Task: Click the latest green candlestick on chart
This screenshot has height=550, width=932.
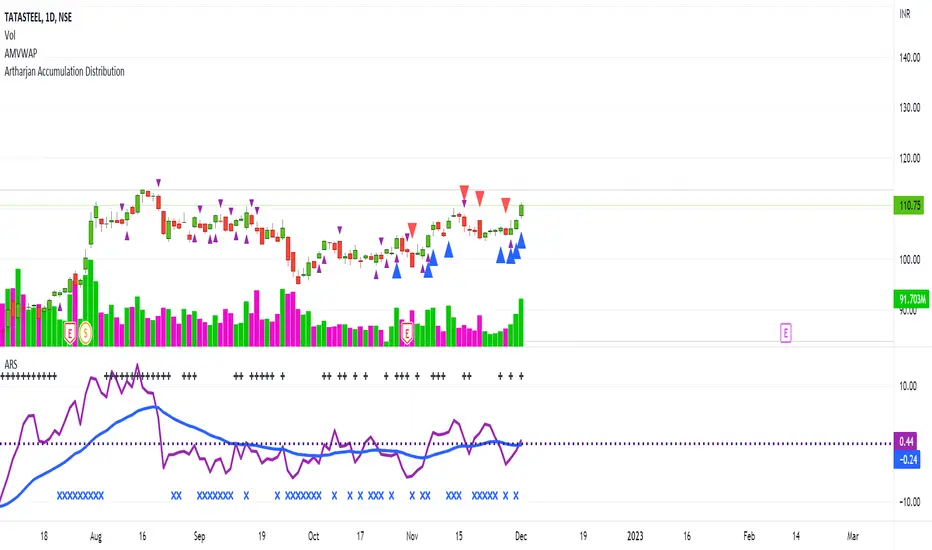Action: tap(521, 209)
